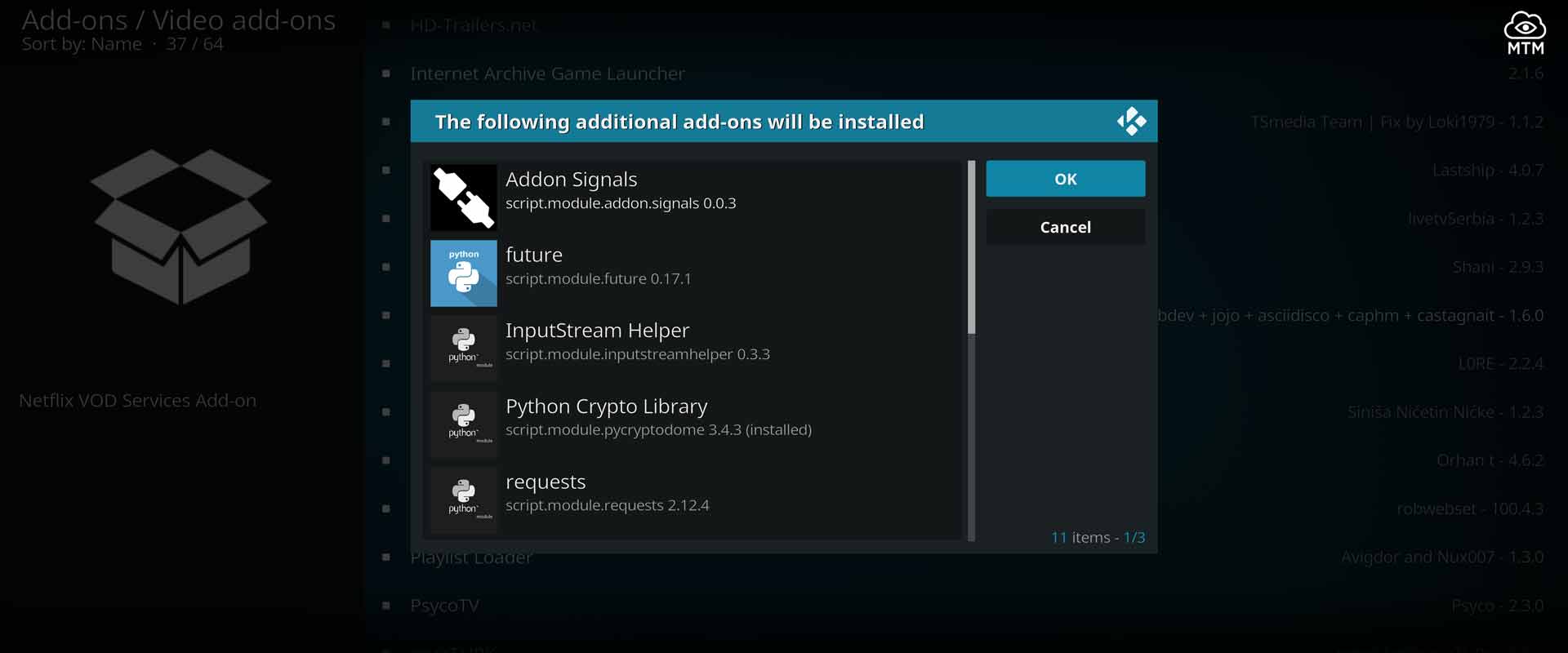Click the 11 items - 1/3 page indicator
1568x653 pixels.
click(x=1098, y=537)
